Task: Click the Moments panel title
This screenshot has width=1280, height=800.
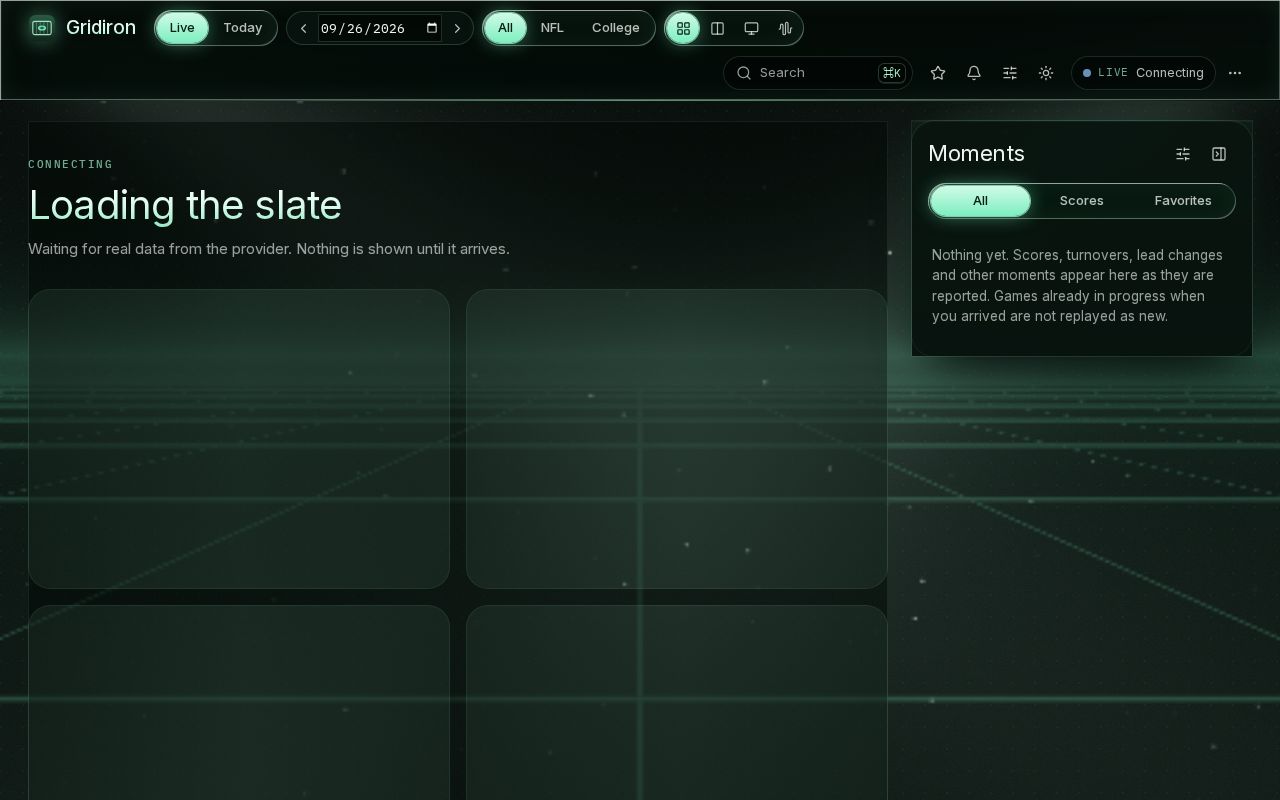Action: coord(976,154)
